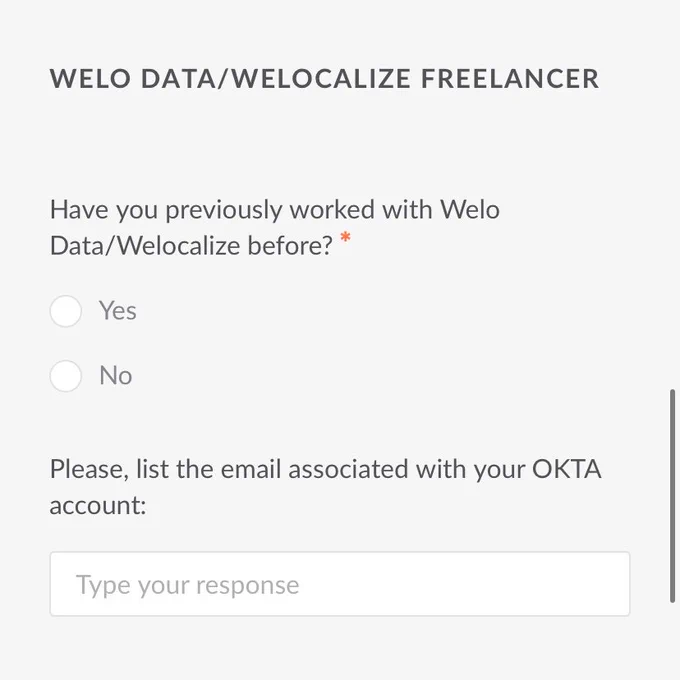Click the word 'Welo' ending the first question line
Image resolution: width=680 pixels, height=680 pixels.
470,209
